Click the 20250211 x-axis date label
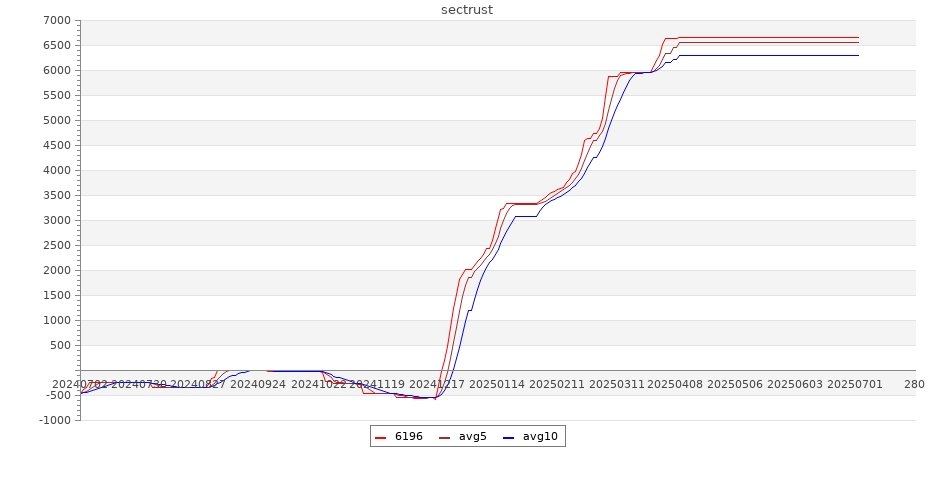This screenshot has height=500, width=935. 559,384
